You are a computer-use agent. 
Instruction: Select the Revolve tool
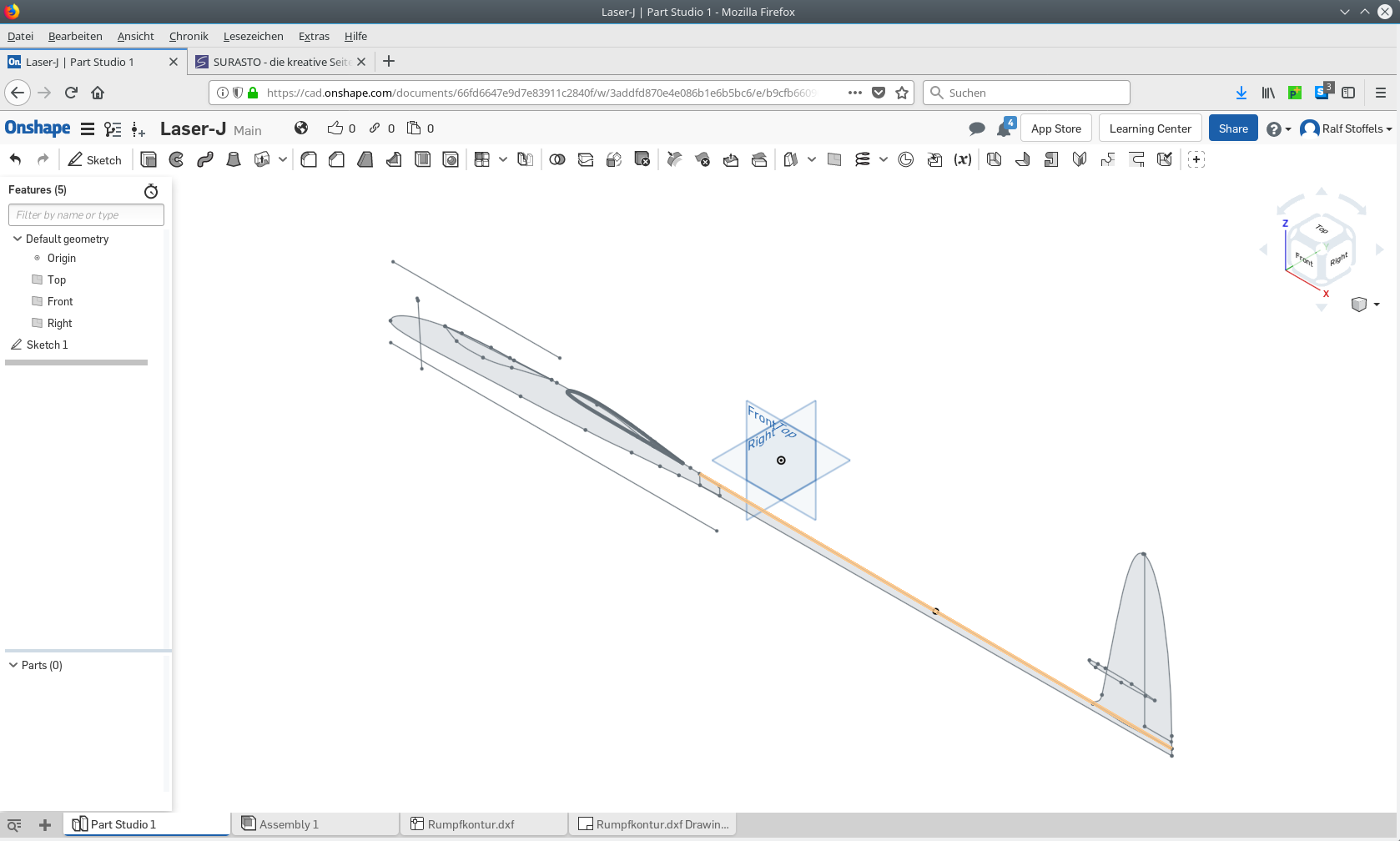176,159
